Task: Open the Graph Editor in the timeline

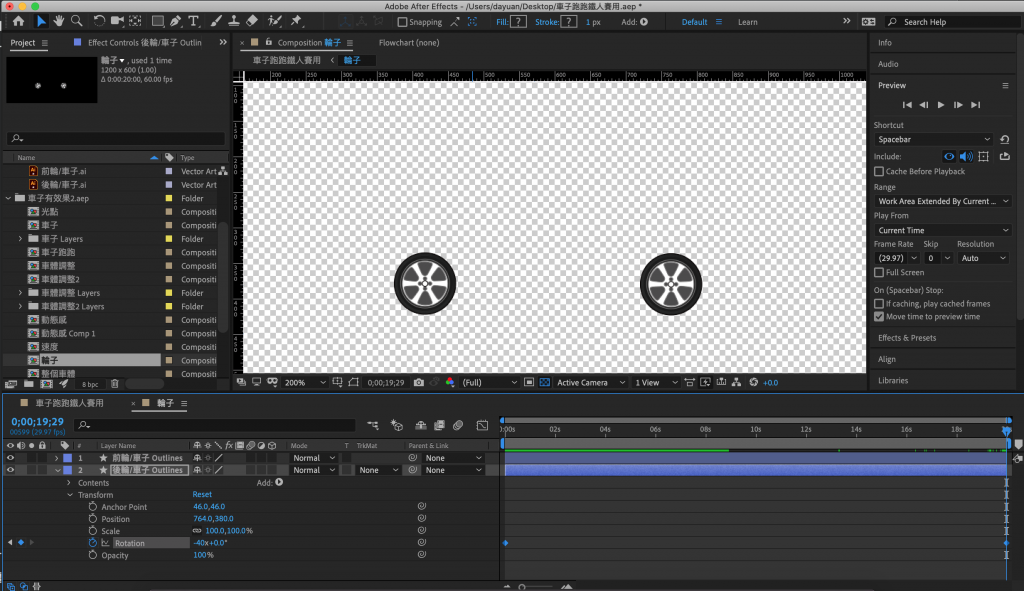Action: 482,425
